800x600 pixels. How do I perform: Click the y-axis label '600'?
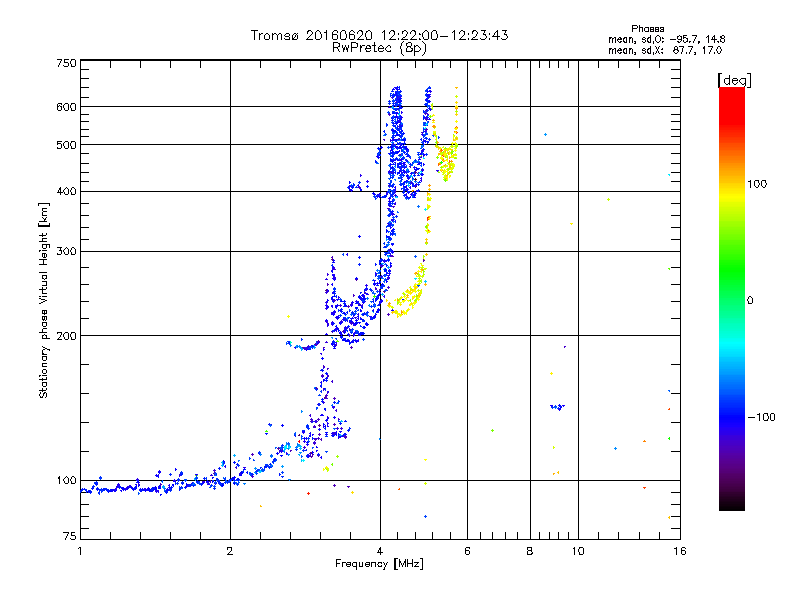tap(66, 107)
